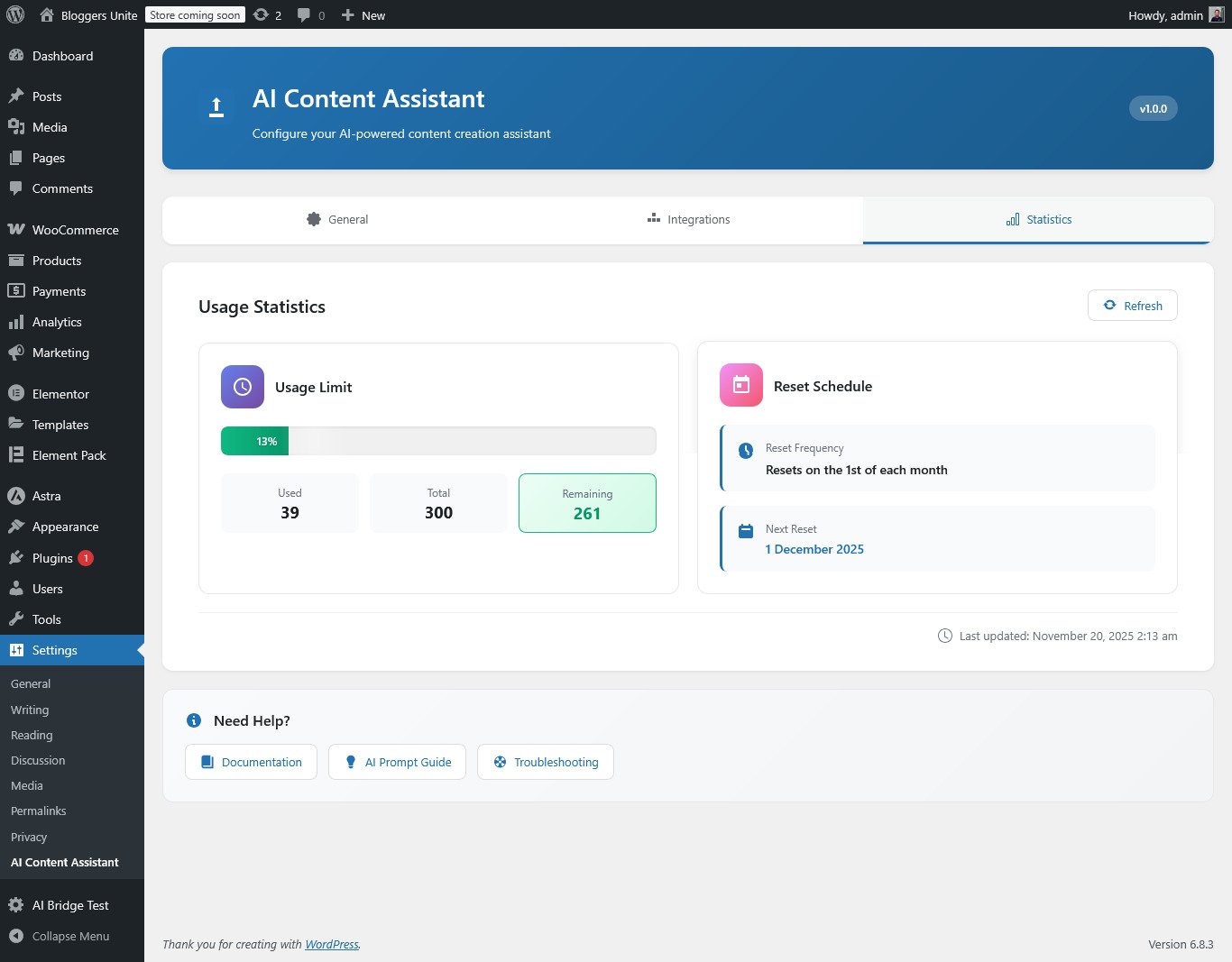Click the Usage Limit clock icon
This screenshot has height=962, width=1232.
click(242, 386)
